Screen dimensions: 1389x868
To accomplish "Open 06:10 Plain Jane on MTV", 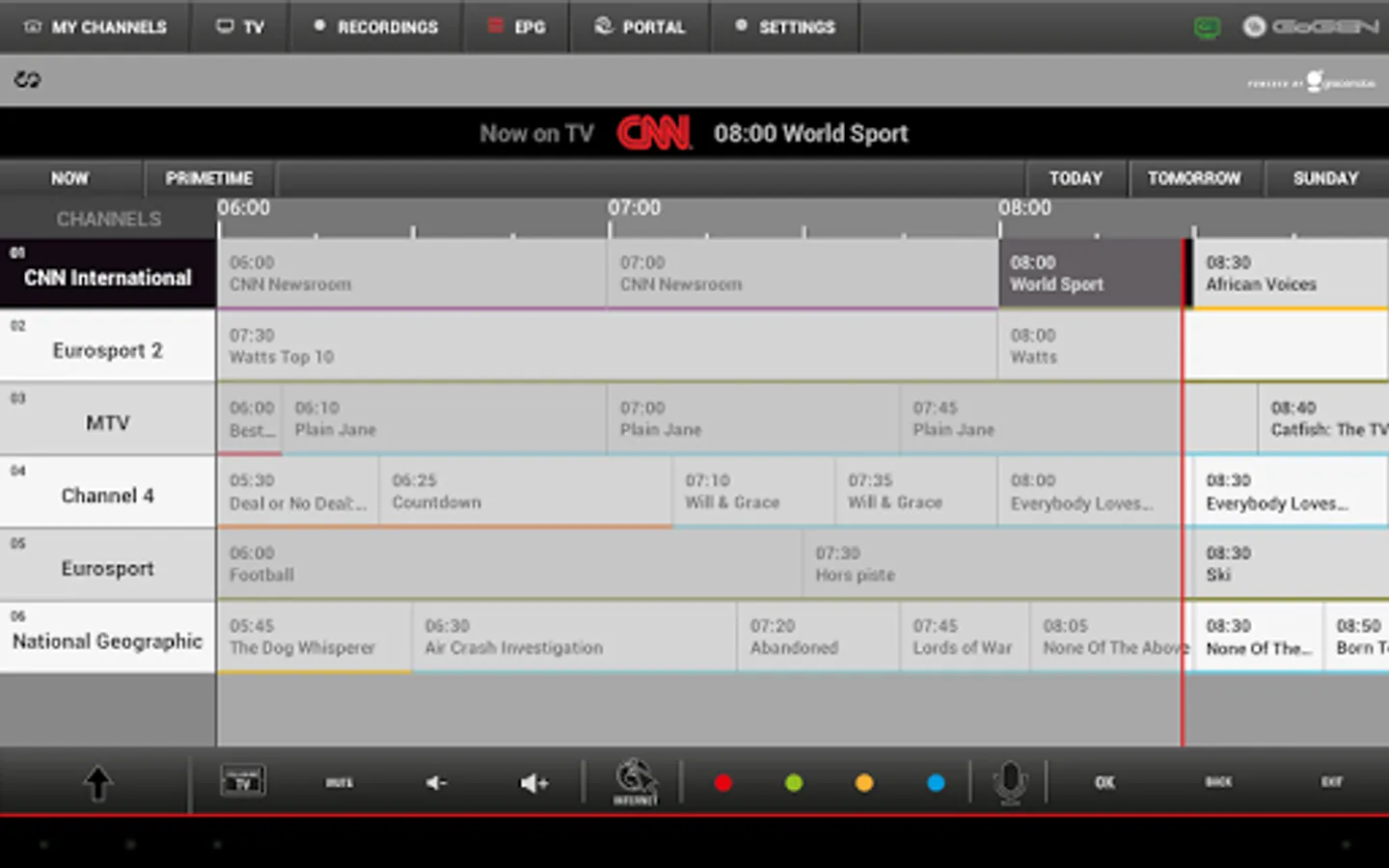I will (444, 420).
